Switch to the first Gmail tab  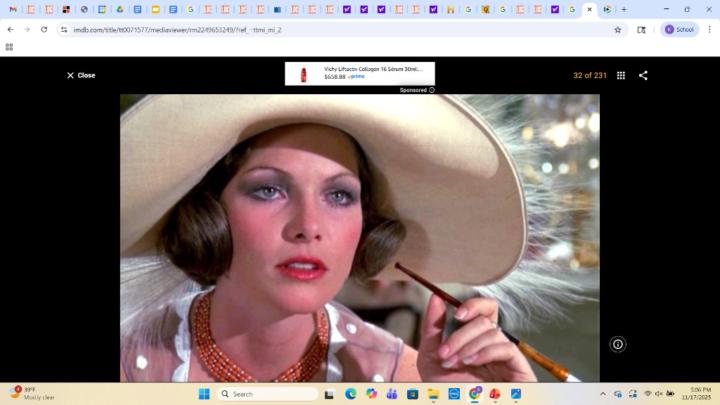13,9
